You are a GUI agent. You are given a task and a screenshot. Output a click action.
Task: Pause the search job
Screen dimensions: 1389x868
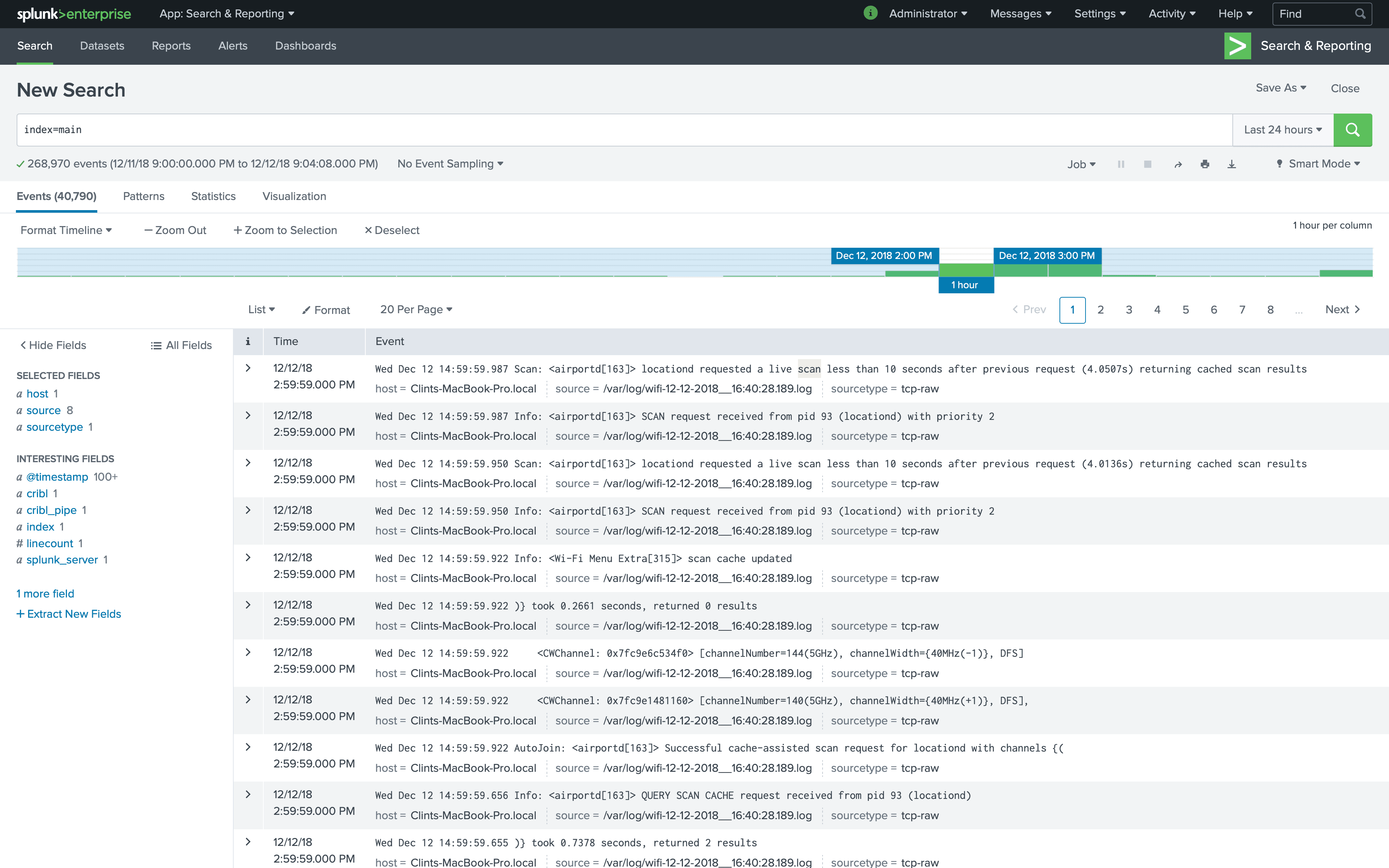[x=1120, y=164]
